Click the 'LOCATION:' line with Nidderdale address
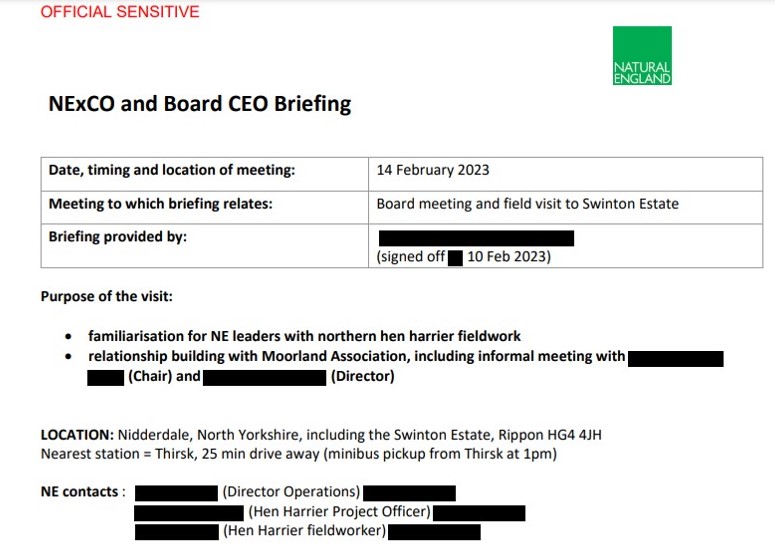775x544 pixels. coord(321,435)
